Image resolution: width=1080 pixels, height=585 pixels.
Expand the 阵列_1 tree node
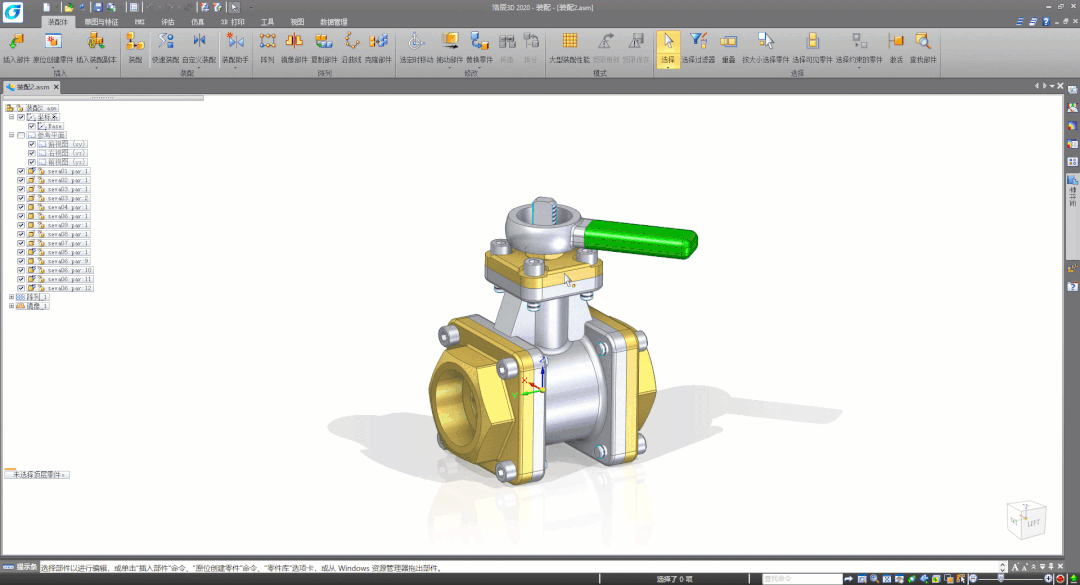point(11,297)
